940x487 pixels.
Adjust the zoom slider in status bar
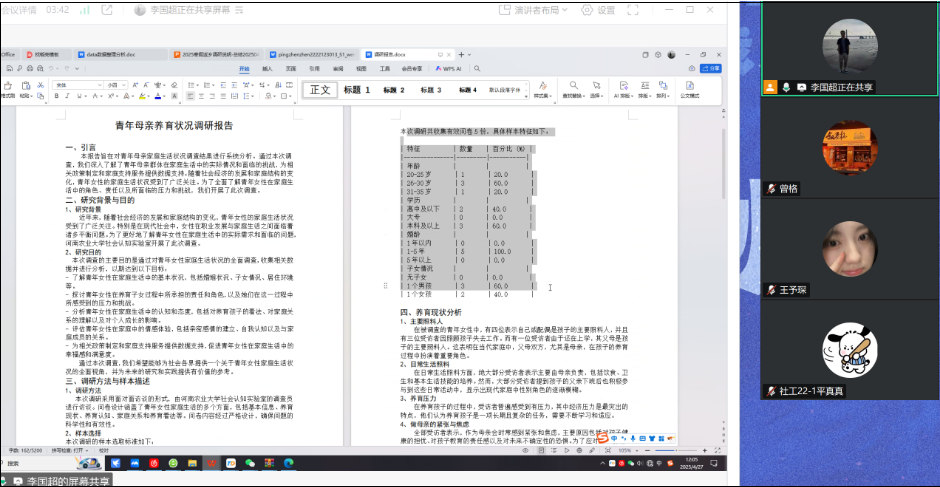tap(675, 451)
